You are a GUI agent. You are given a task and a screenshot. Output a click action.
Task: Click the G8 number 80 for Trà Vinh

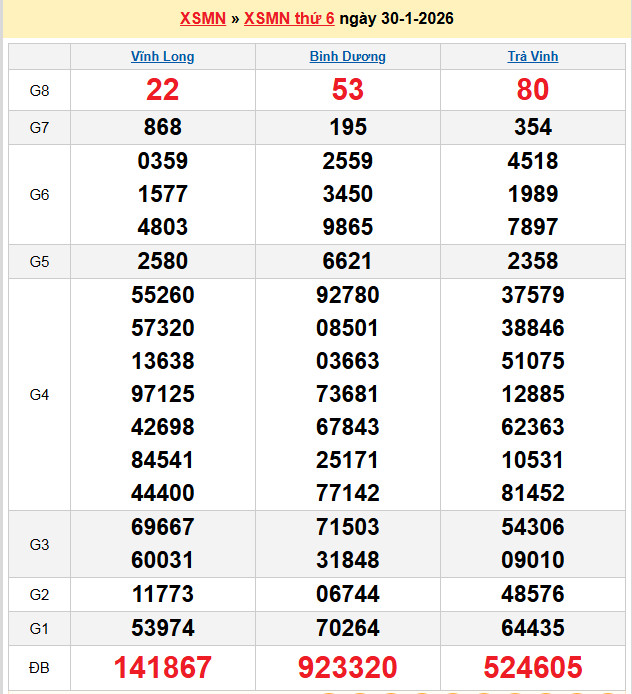coord(532,90)
